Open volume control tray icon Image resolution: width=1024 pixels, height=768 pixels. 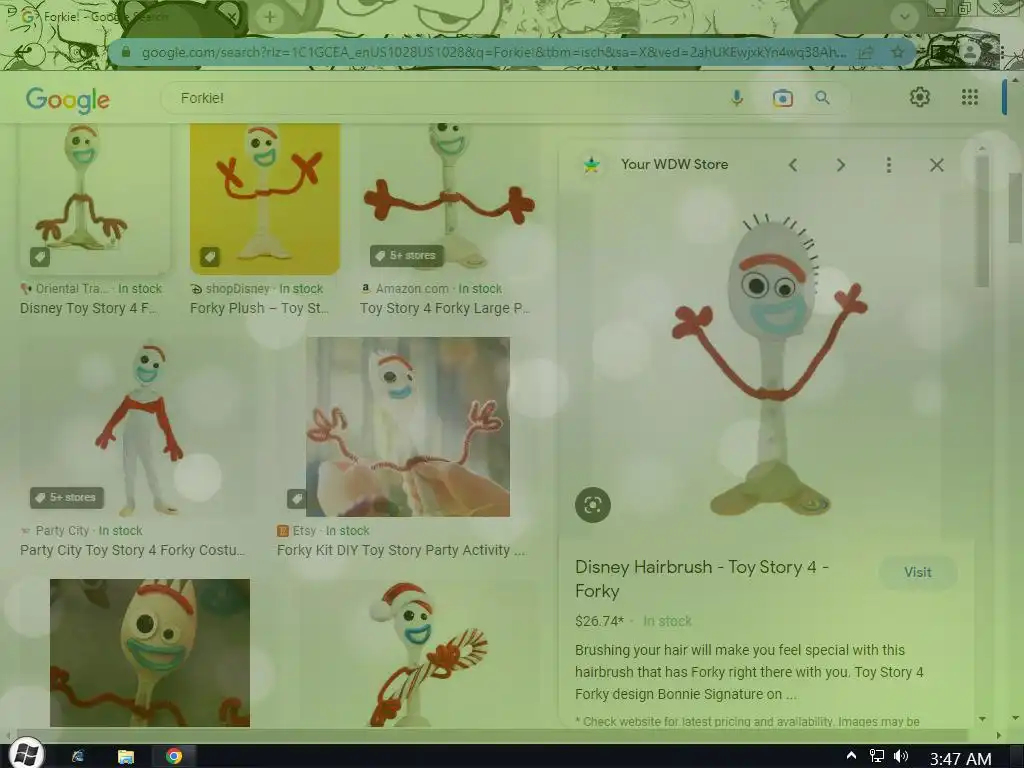(x=901, y=756)
